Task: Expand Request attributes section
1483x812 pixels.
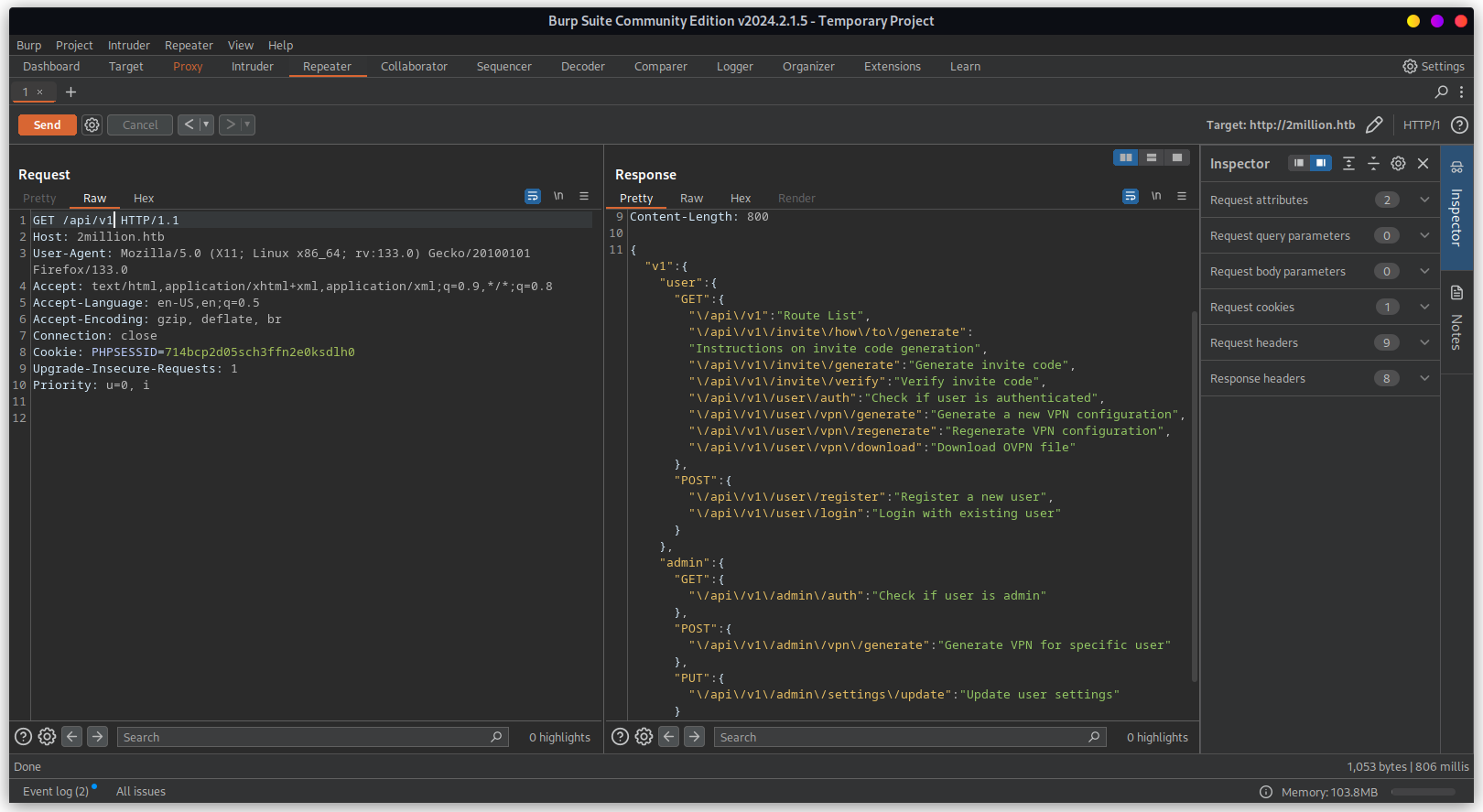Action: (1320, 200)
